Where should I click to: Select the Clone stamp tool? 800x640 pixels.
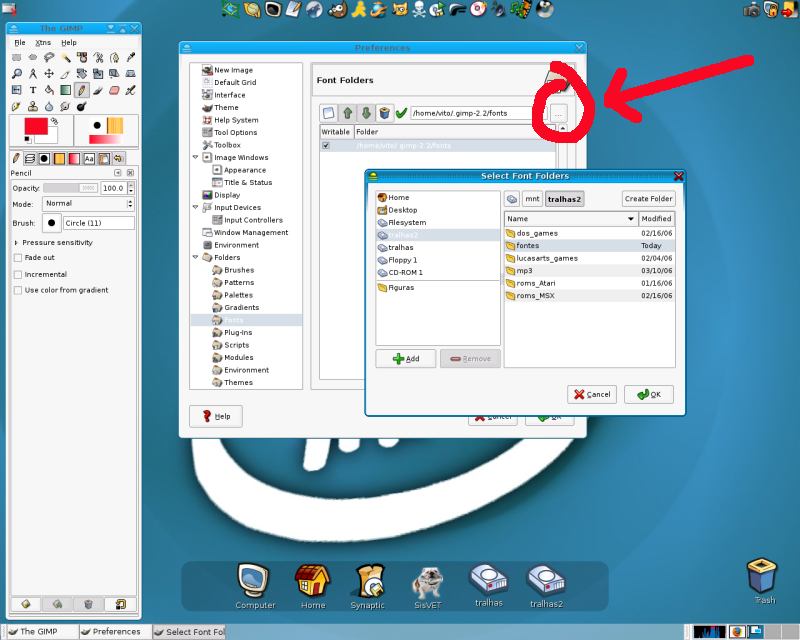click(x=33, y=107)
